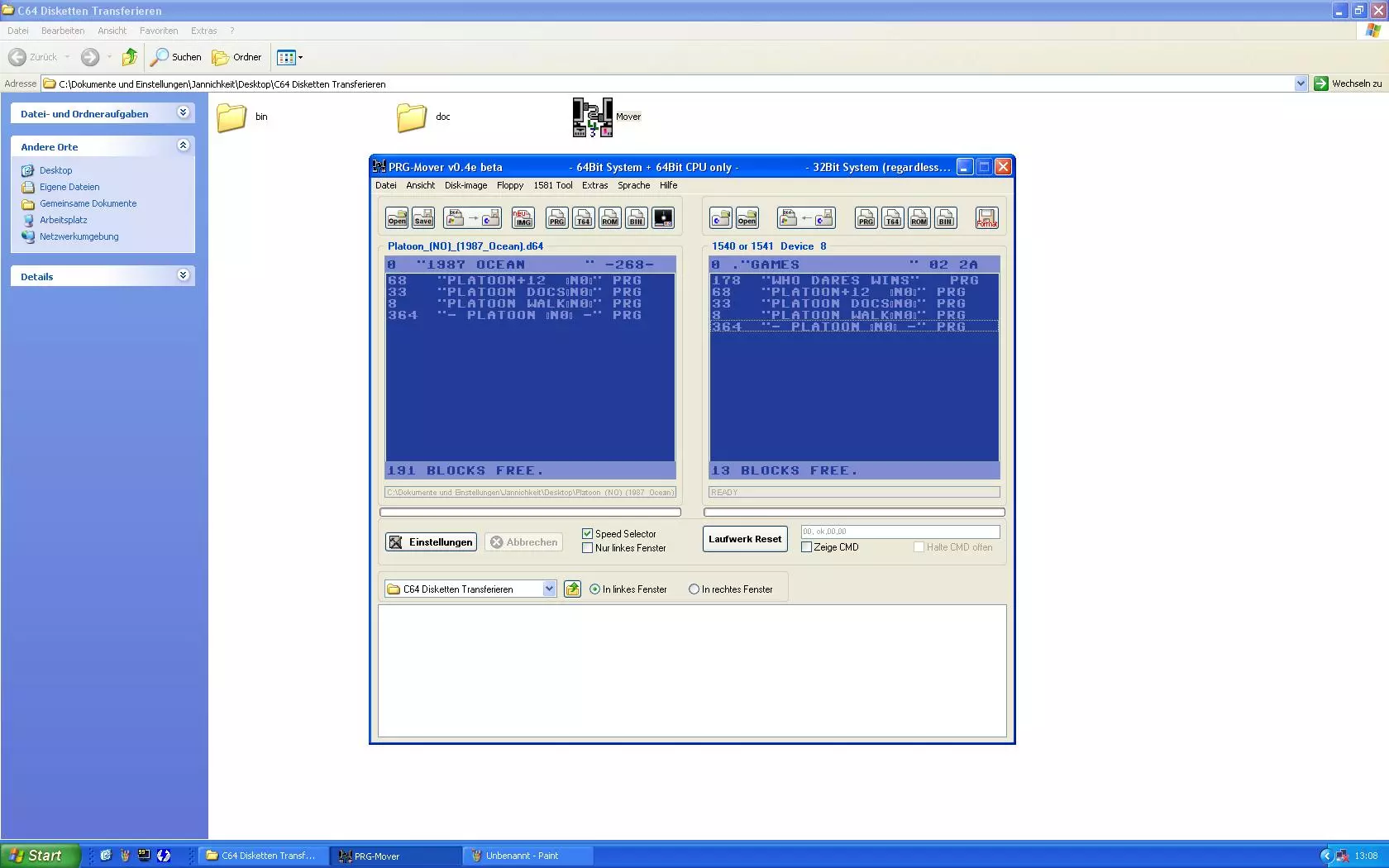
Task: Toggle the Speed Selector checkbox
Action: 587,534
